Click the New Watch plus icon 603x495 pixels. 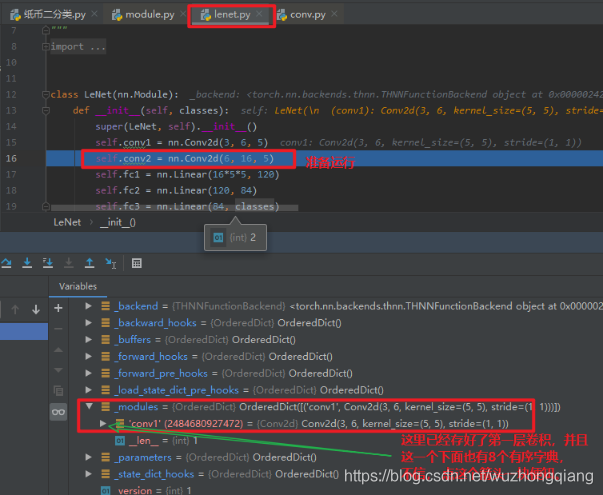pos(58,308)
